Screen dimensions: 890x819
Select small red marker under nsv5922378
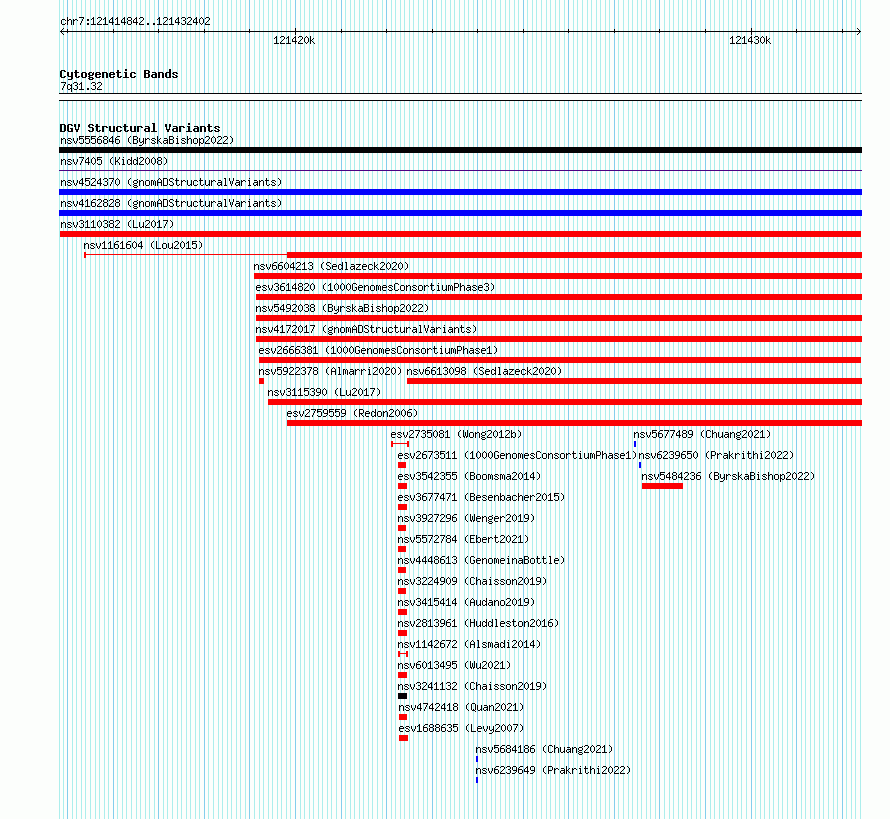pyautogui.click(x=262, y=381)
